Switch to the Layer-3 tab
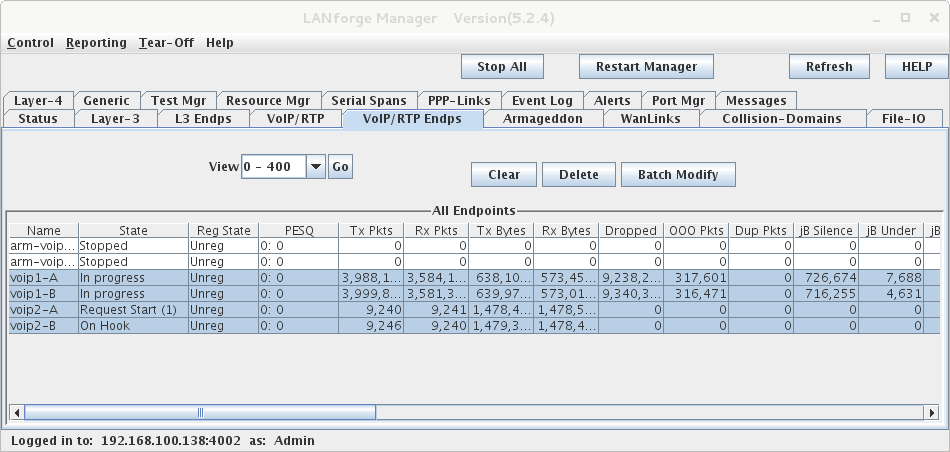Image resolution: width=950 pixels, height=452 pixels. [115, 119]
